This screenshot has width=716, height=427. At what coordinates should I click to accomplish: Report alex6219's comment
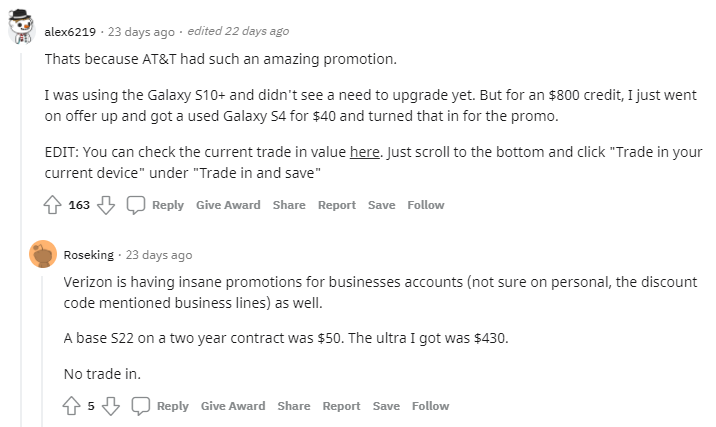point(337,205)
